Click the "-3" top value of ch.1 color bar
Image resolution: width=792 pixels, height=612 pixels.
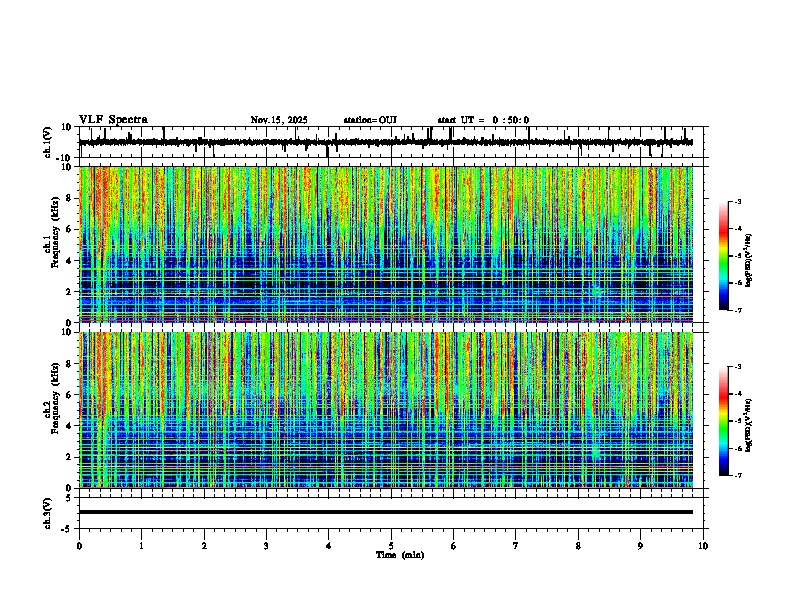pyautogui.click(x=738, y=202)
